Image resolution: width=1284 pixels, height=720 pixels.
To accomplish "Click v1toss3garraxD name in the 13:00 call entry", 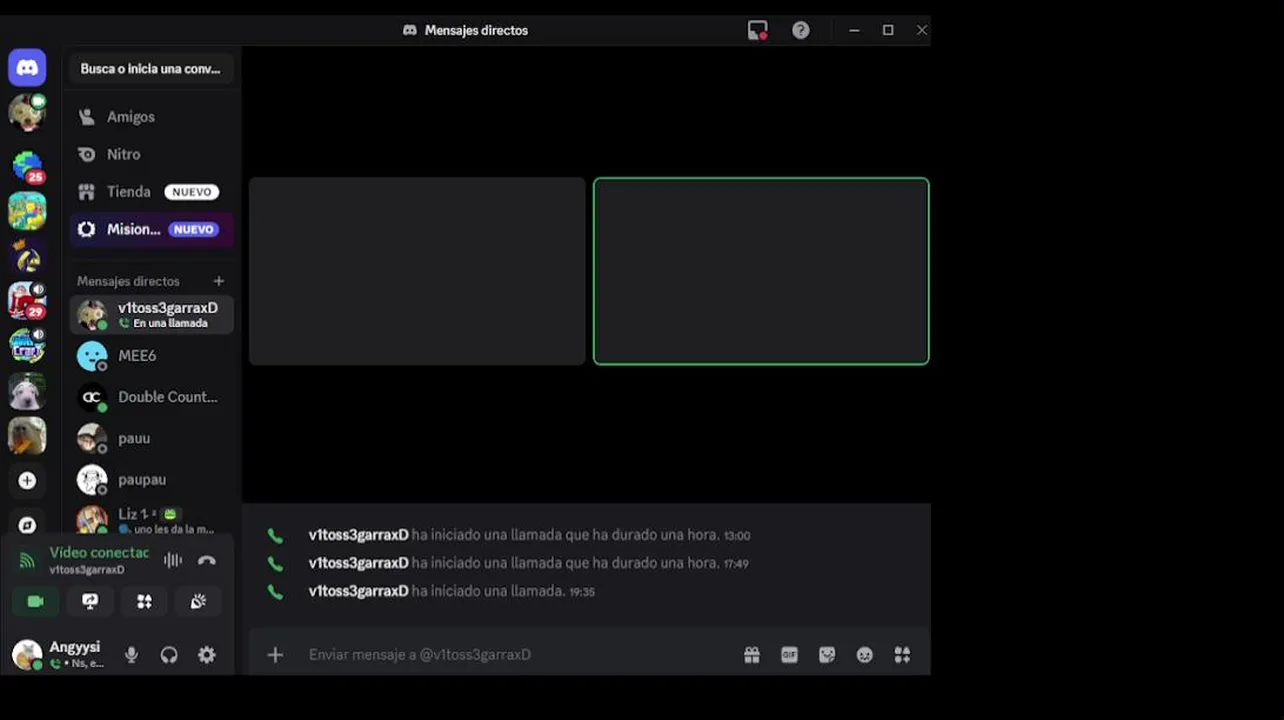I will pos(359,535).
